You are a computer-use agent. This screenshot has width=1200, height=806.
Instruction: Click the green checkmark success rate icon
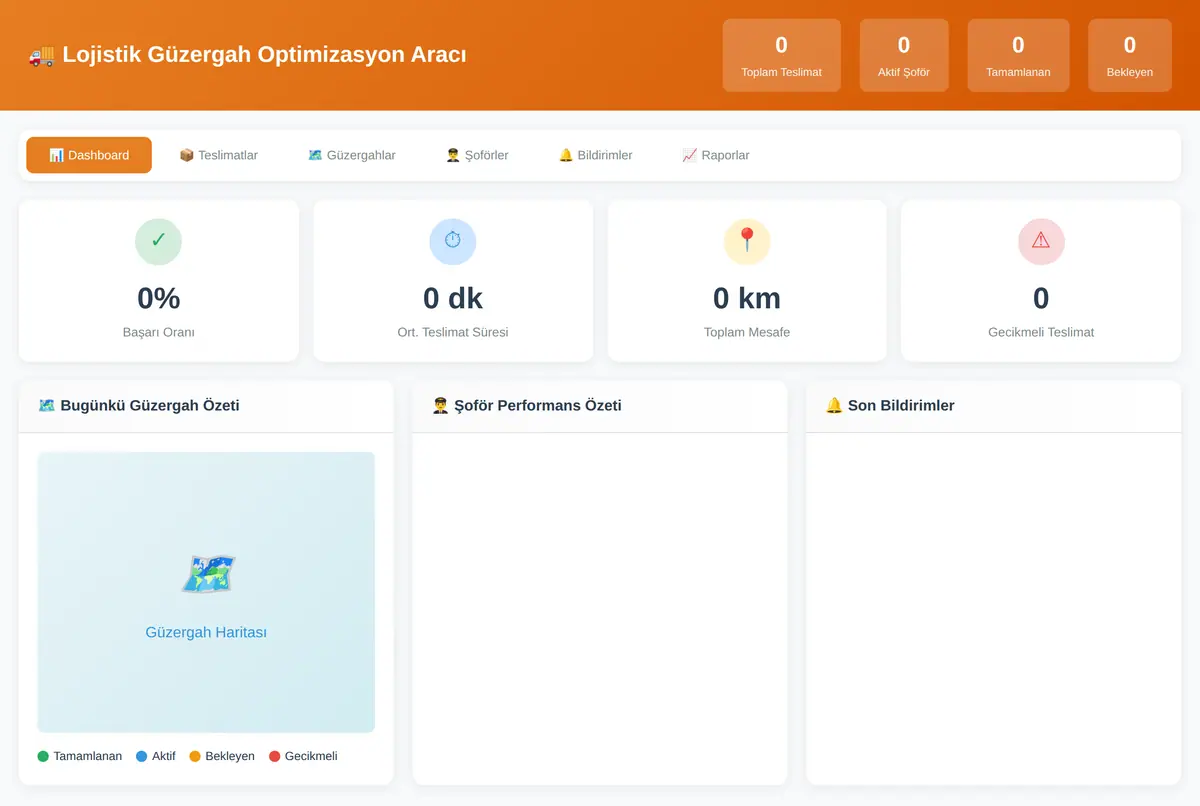tap(158, 241)
